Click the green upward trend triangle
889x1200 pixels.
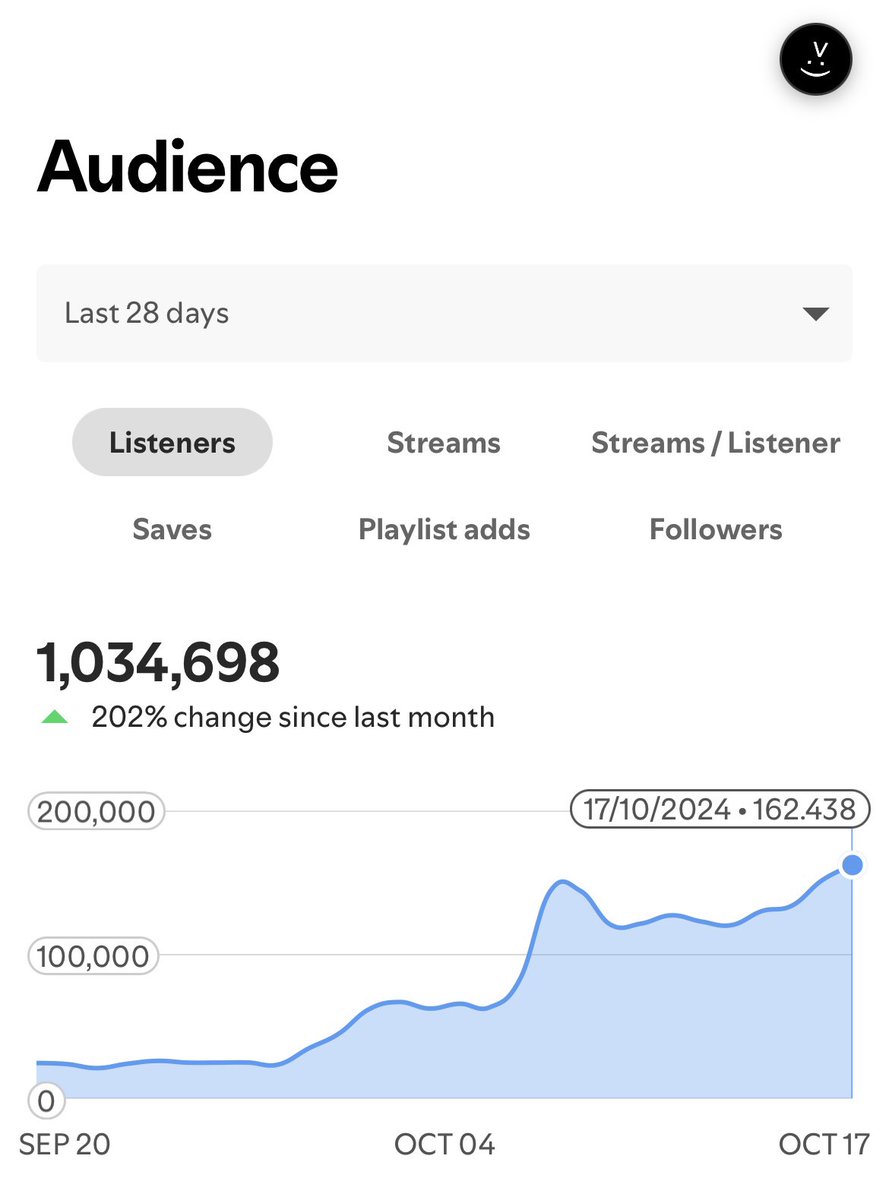[54, 717]
